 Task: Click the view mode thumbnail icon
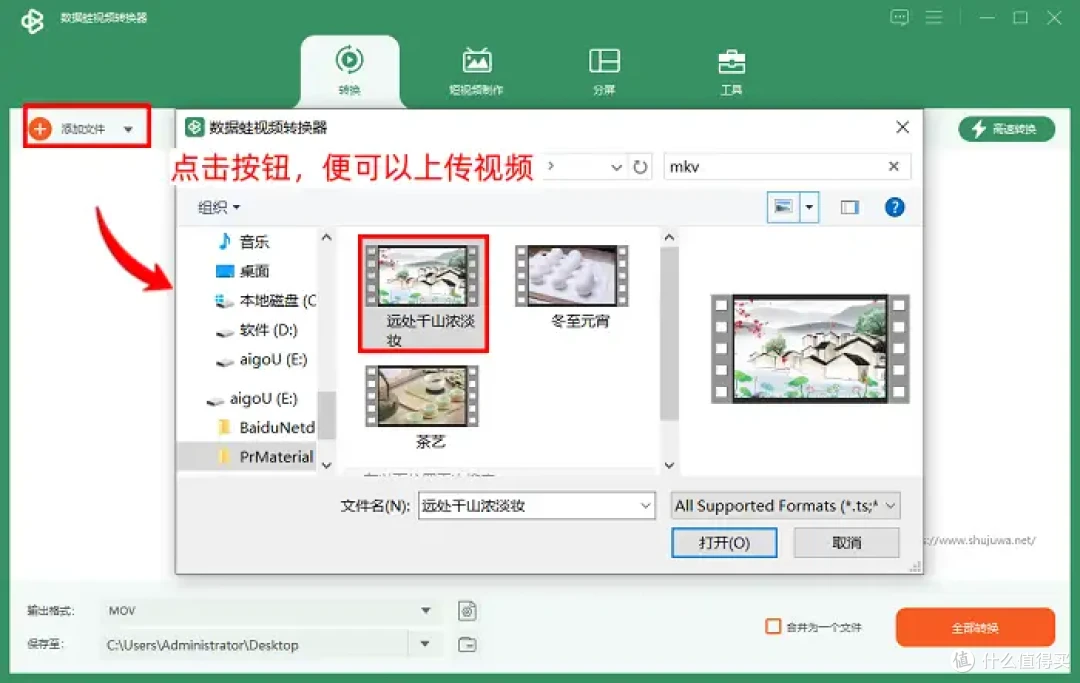[783, 207]
